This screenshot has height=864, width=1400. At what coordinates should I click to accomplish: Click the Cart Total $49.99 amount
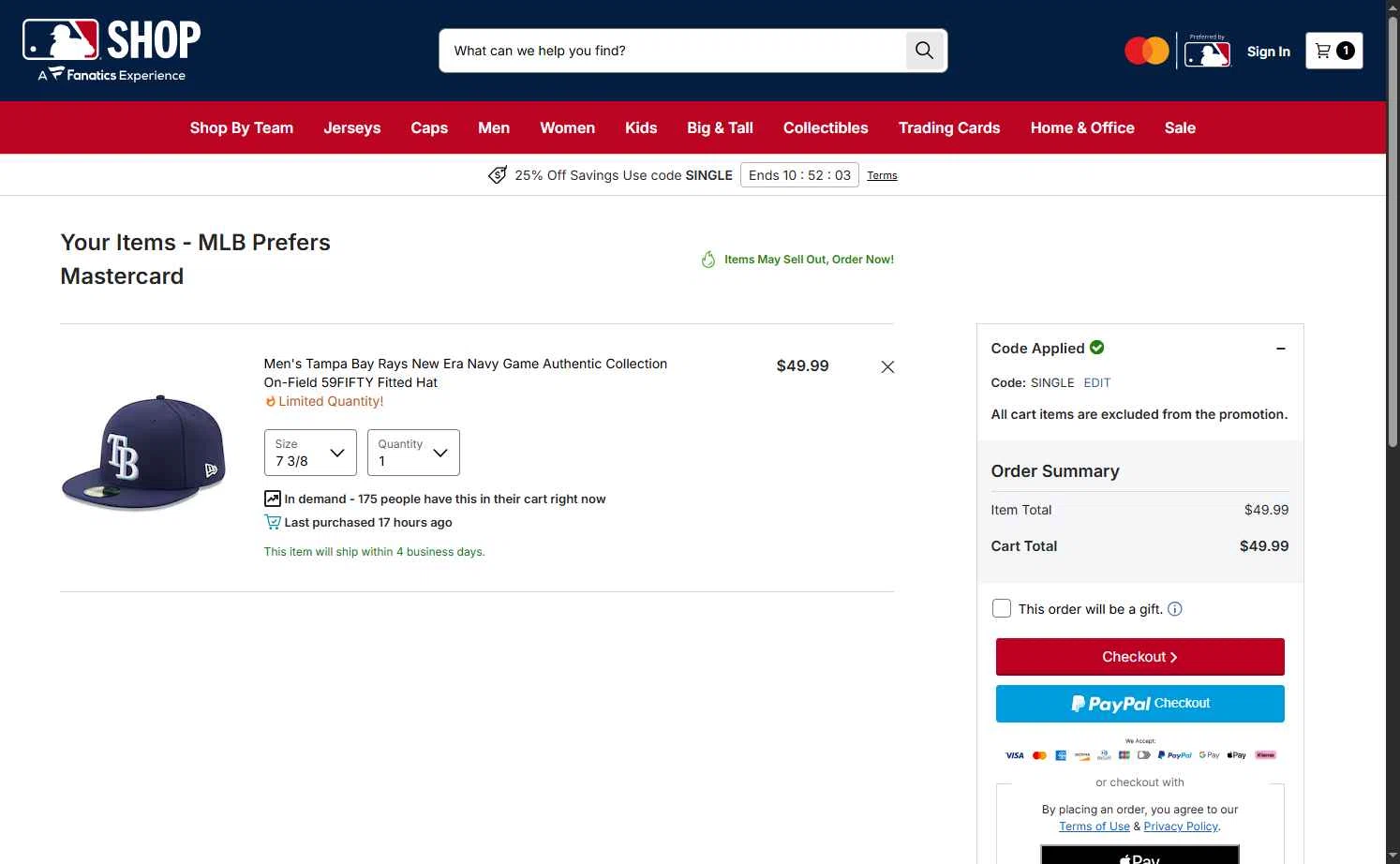pos(1264,546)
